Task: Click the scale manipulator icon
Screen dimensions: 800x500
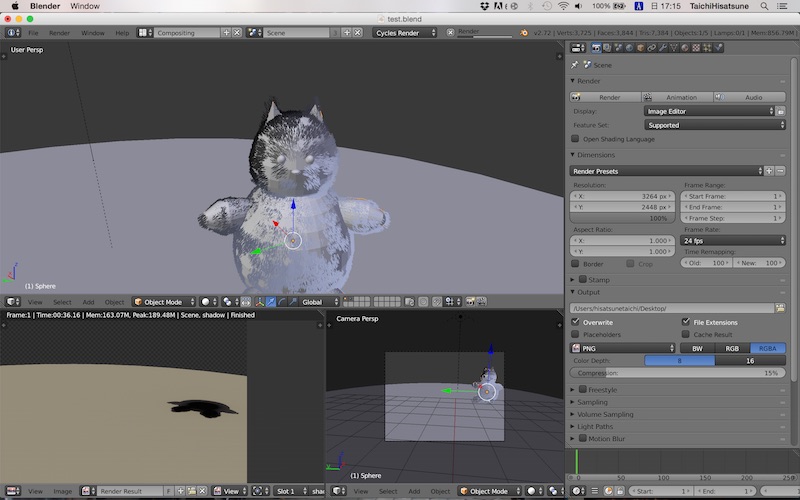Action: [293, 302]
